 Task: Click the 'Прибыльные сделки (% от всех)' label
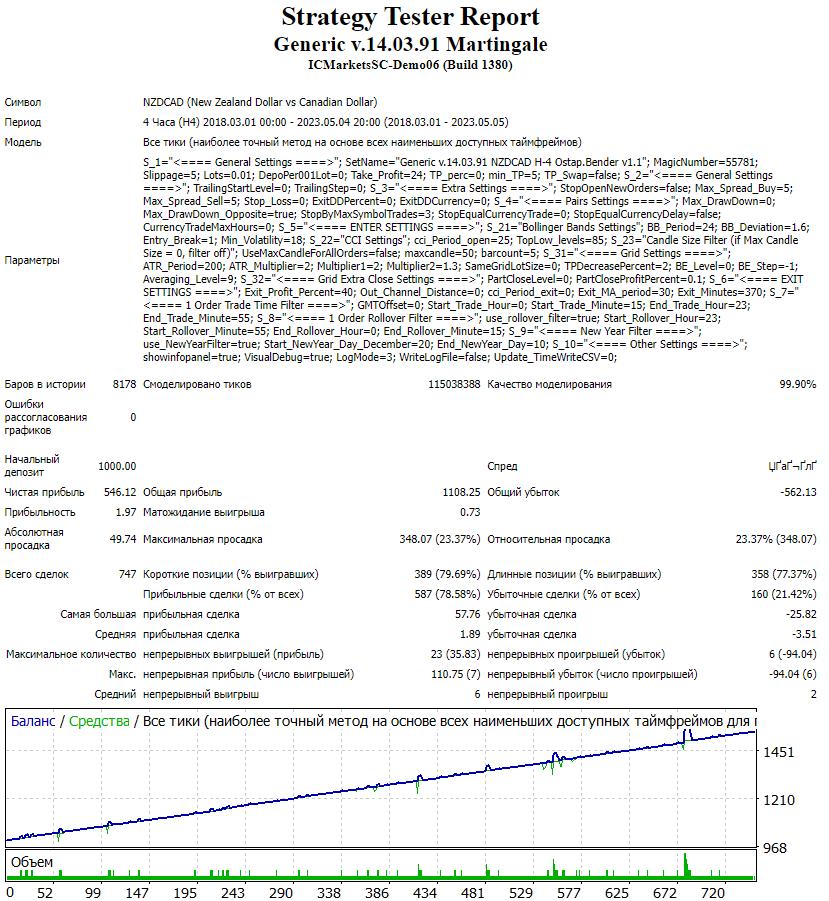coord(223,594)
